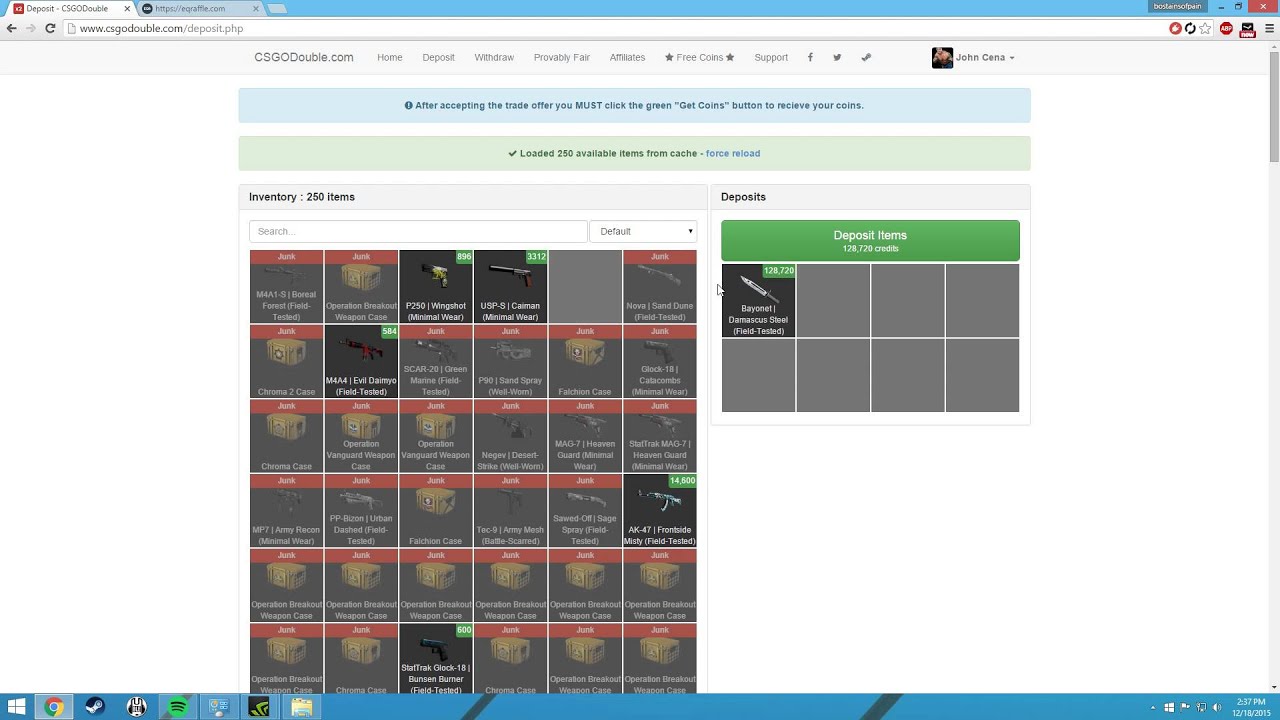
Task: Open Affiliates in the navbar
Action: tap(627, 57)
